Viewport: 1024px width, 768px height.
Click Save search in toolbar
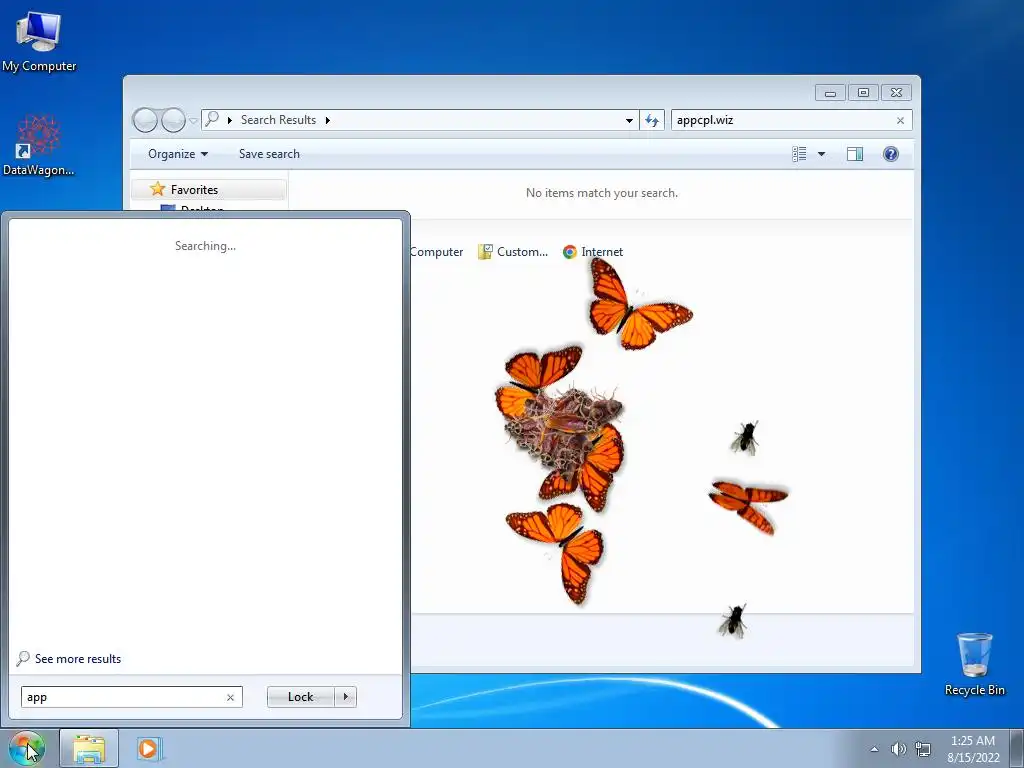tap(269, 154)
